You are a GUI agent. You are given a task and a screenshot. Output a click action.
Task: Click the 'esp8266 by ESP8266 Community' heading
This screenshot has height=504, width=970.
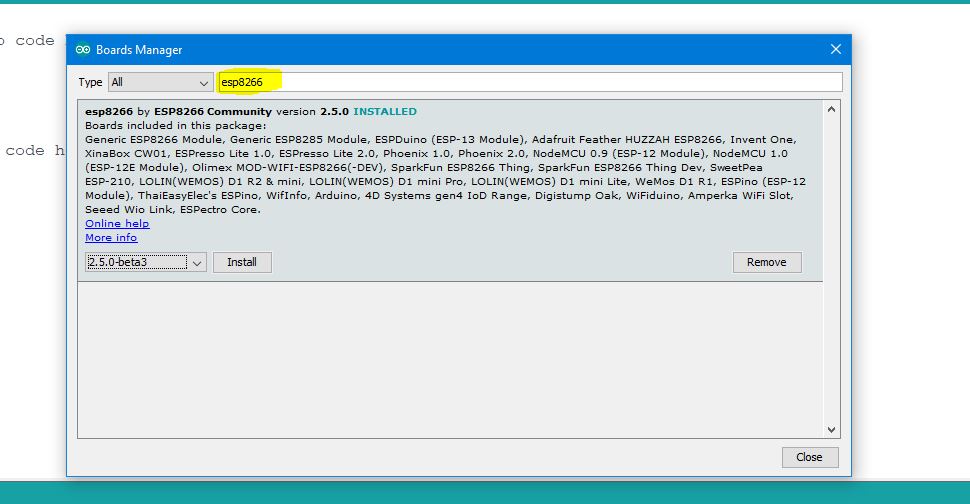click(x=178, y=111)
